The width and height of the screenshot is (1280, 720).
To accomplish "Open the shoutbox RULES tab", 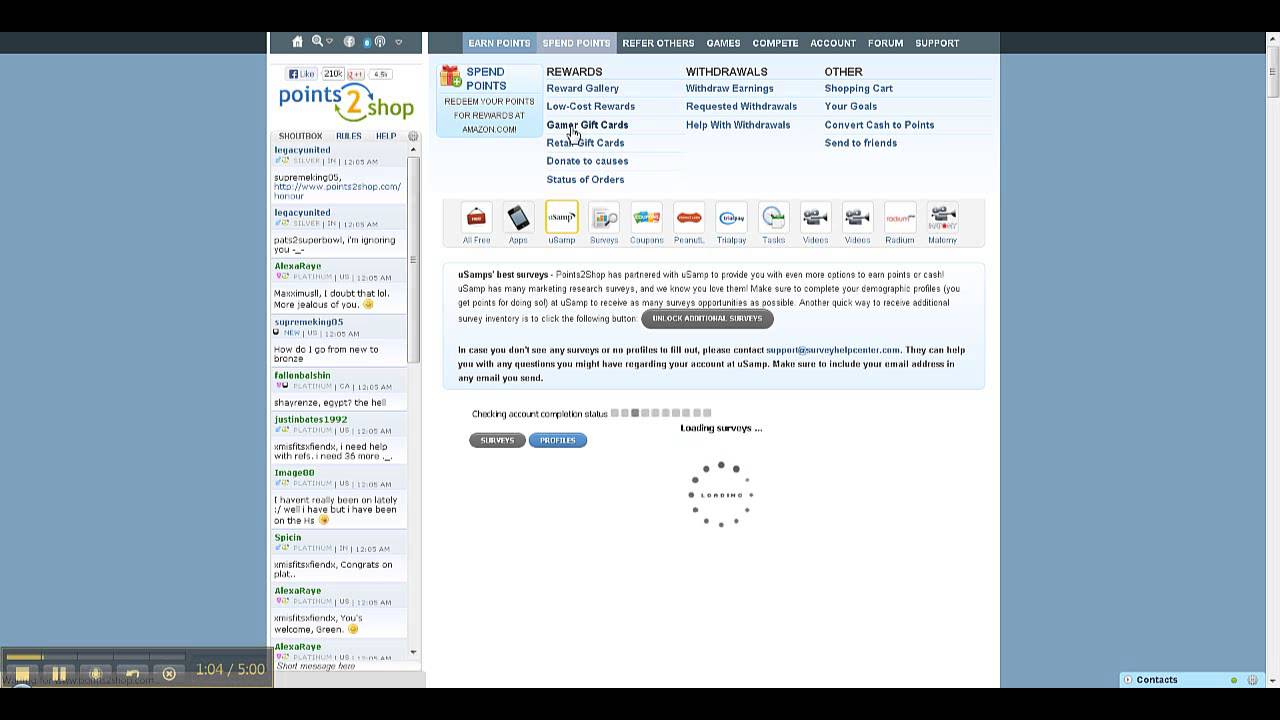I will [349, 136].
